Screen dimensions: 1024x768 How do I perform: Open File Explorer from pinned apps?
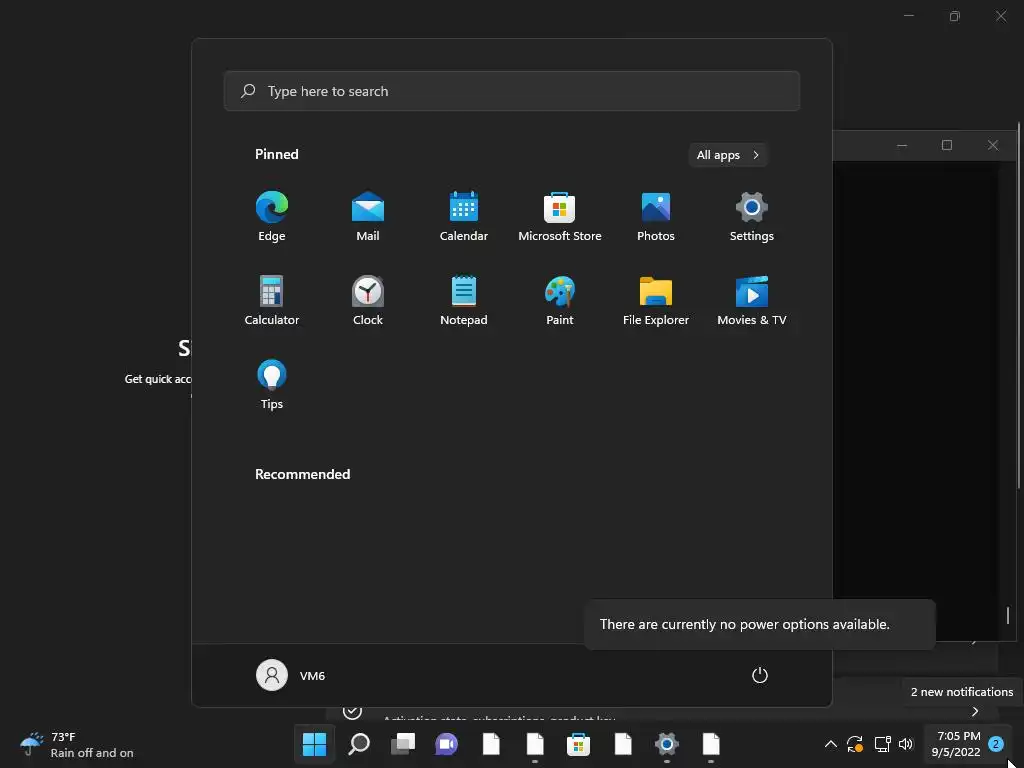pyautogui.click(x=656, y=300)
